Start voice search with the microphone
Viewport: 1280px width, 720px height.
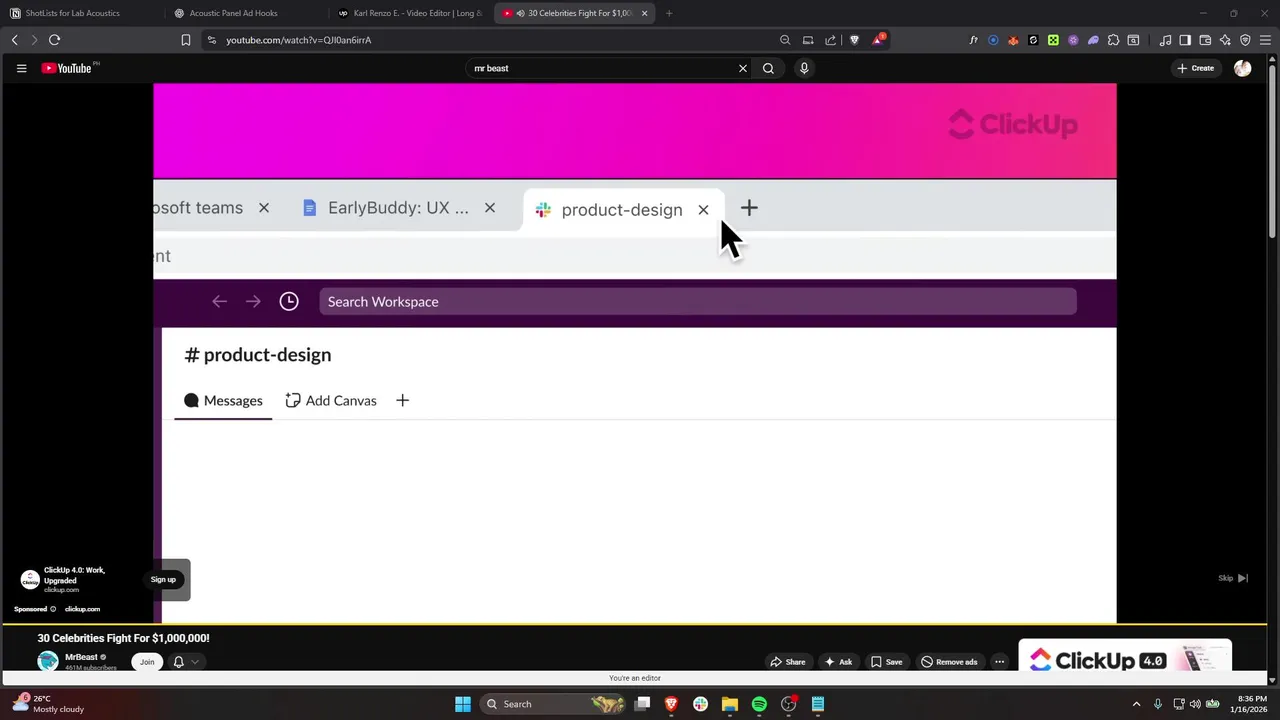point(804,68)
